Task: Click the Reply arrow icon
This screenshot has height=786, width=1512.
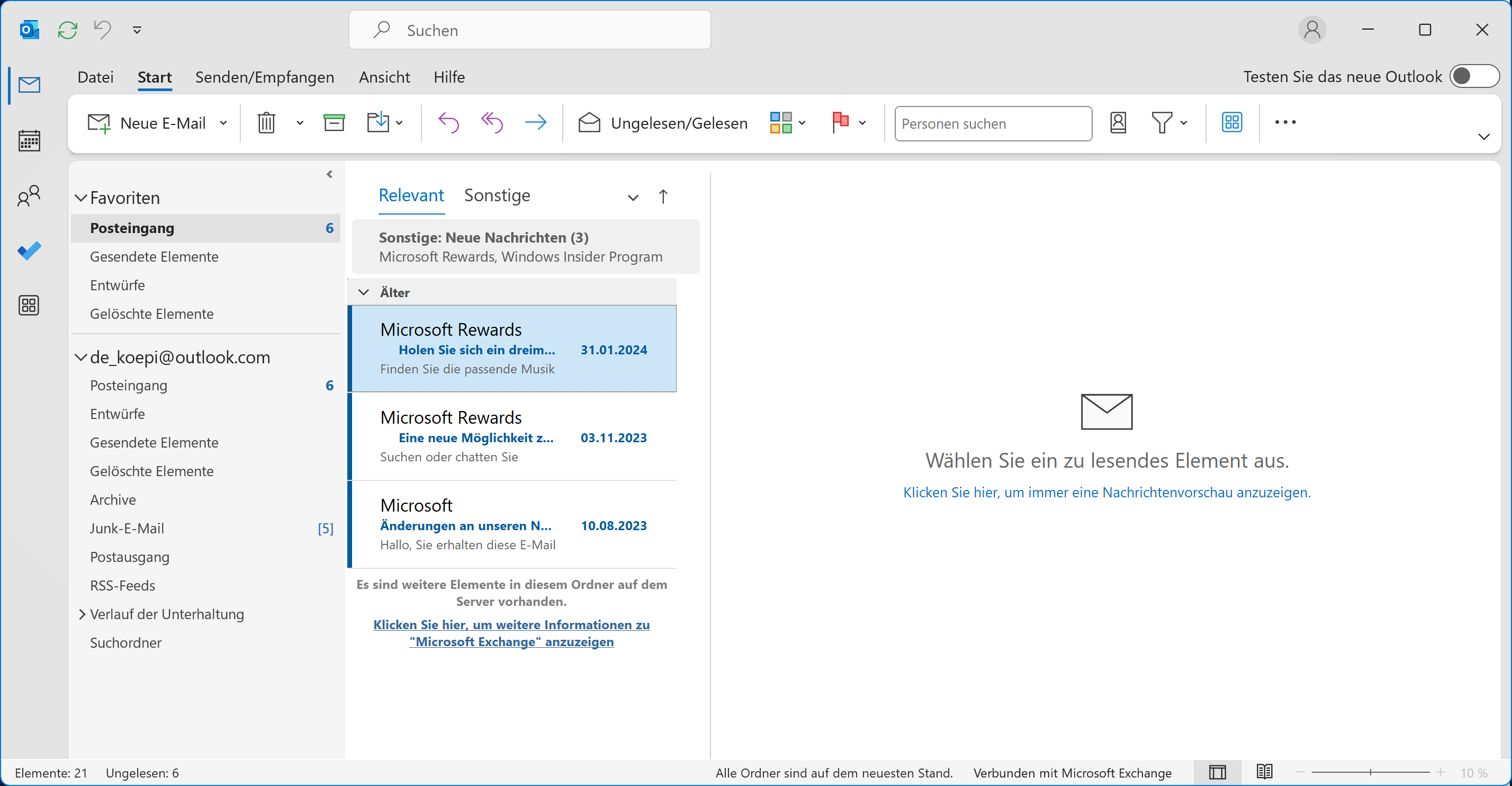Action: tap(448, 123)
